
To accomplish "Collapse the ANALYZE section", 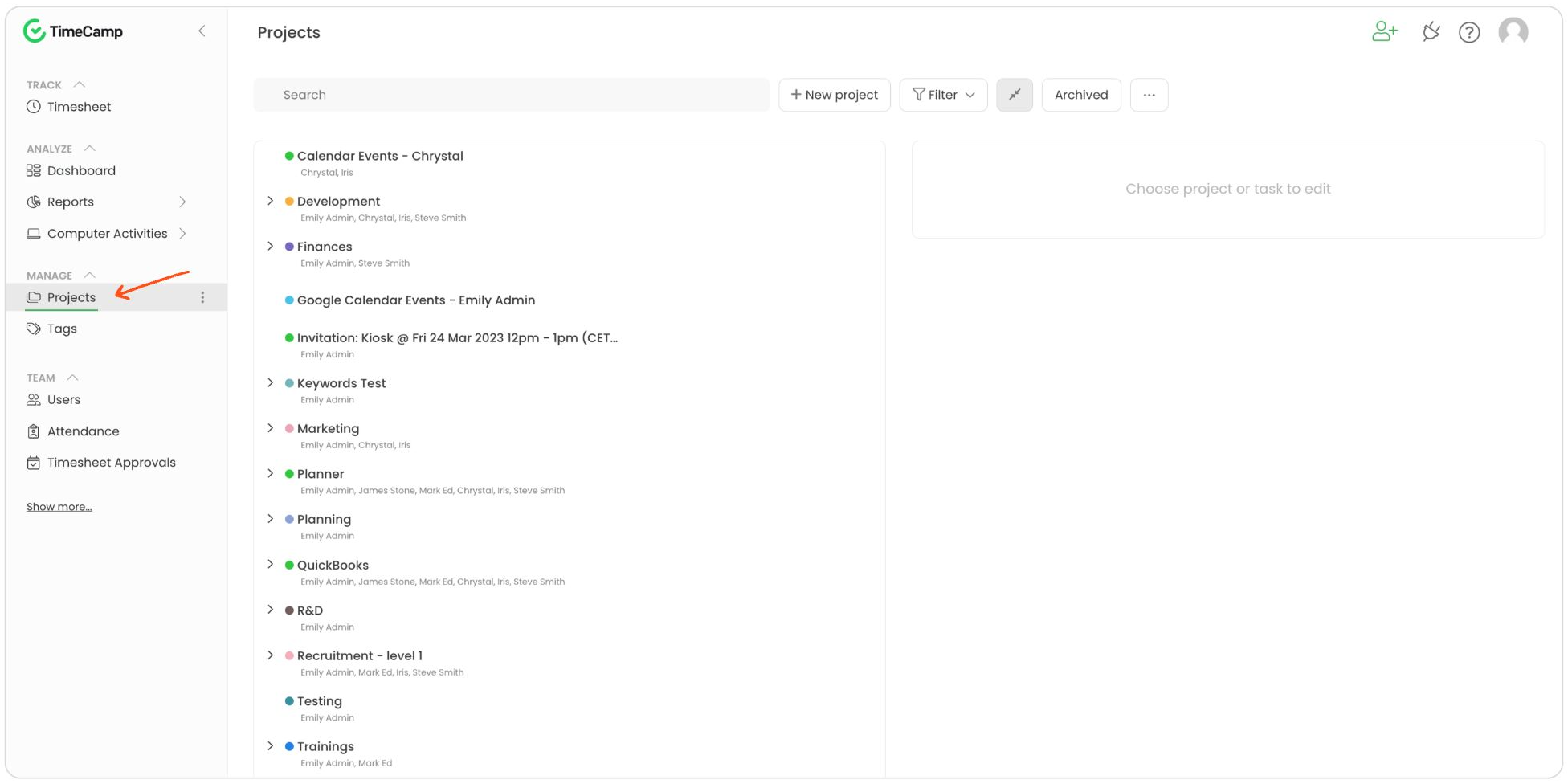I will coord(90,149).
